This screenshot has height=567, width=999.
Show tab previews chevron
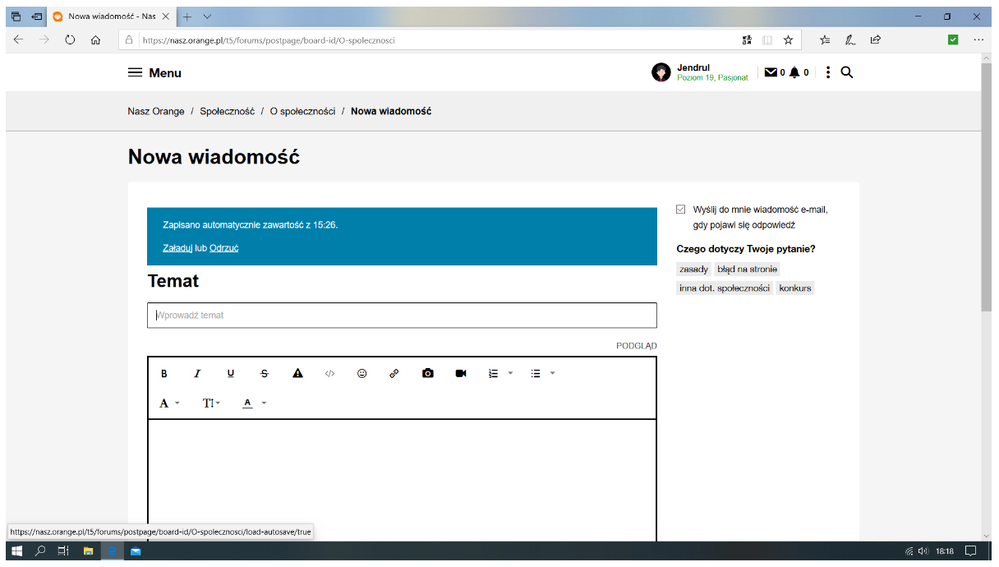click(x=207, y=17)
